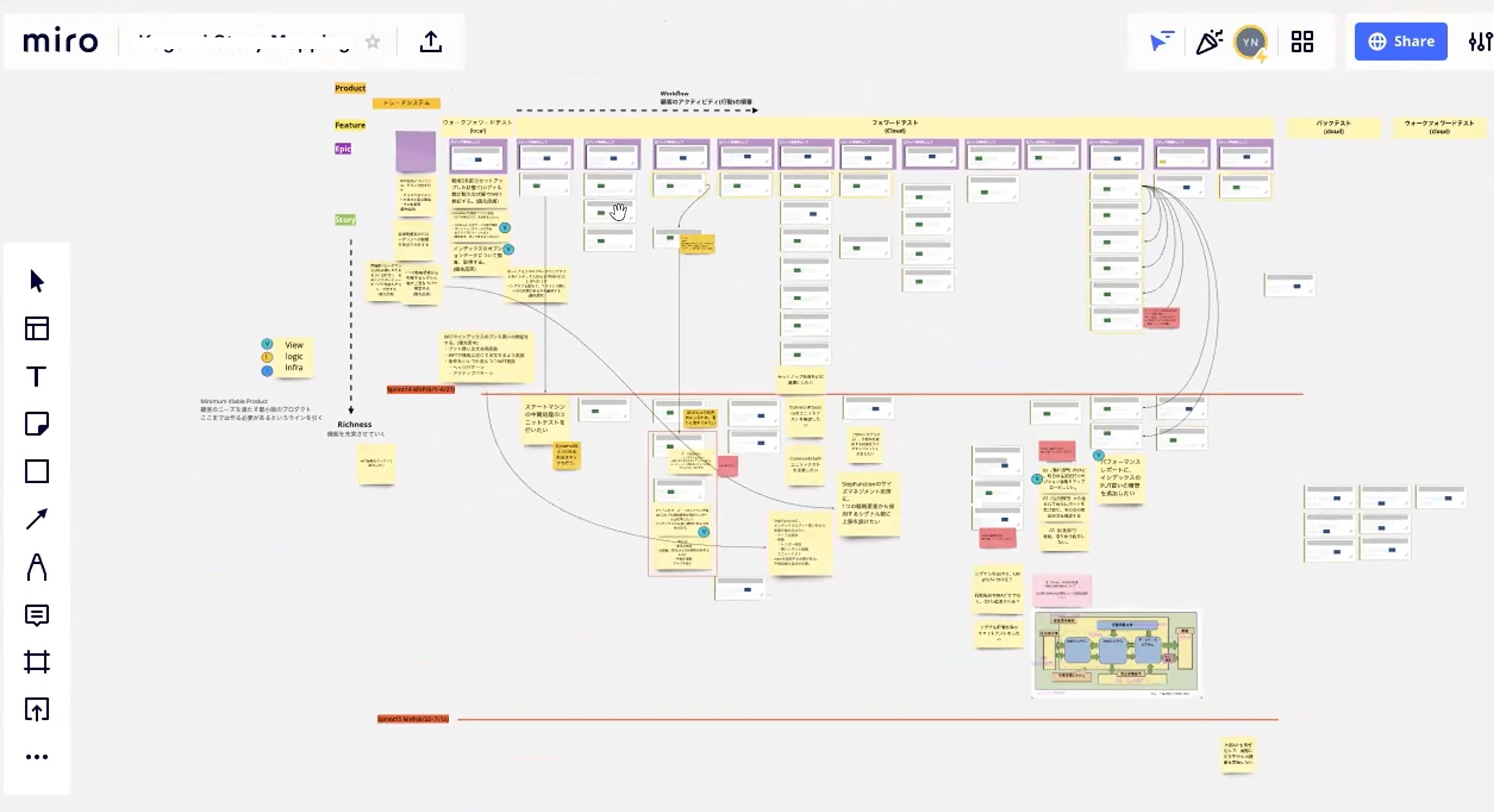Click the YN user avatar
This screenshot has width=1494, height=812.
pyautogui.click(x=1250, y=42)
